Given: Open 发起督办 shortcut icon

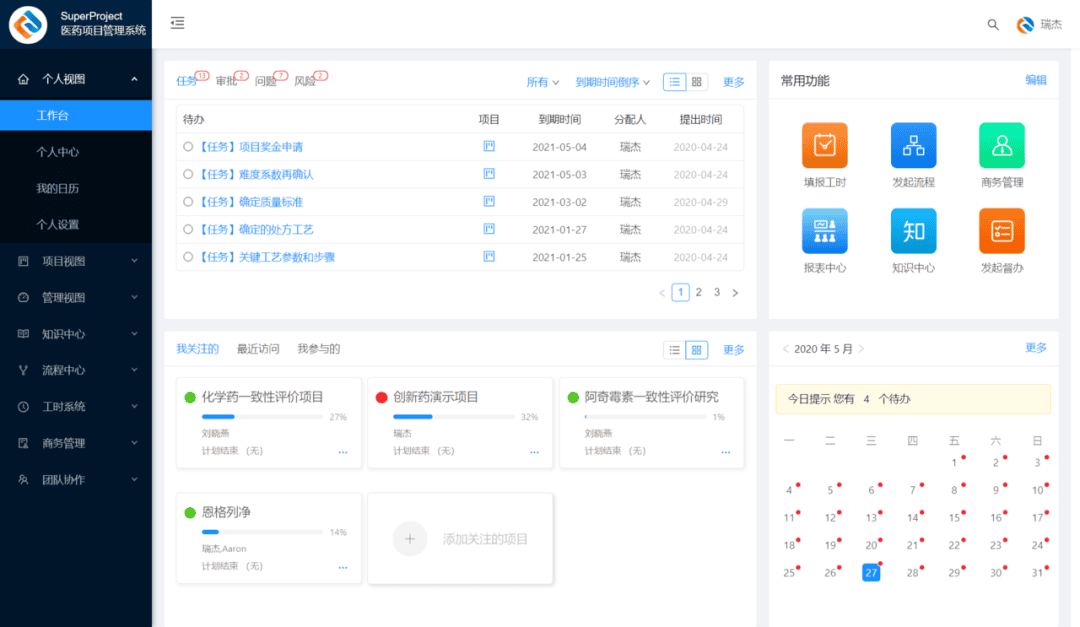Looking at the screenshot, I should [1001, 231].
